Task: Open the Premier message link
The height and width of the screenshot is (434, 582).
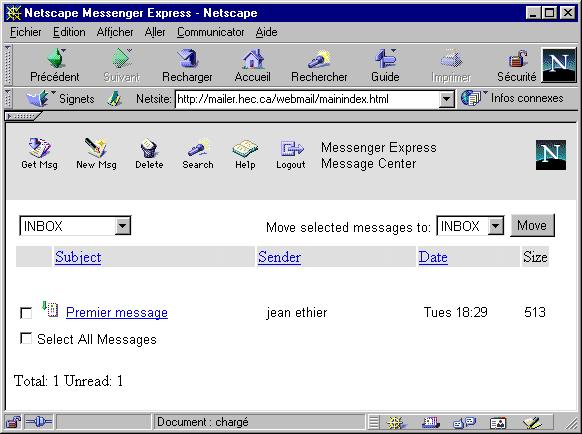Action: pyautogui.click(x=117, y=312)
